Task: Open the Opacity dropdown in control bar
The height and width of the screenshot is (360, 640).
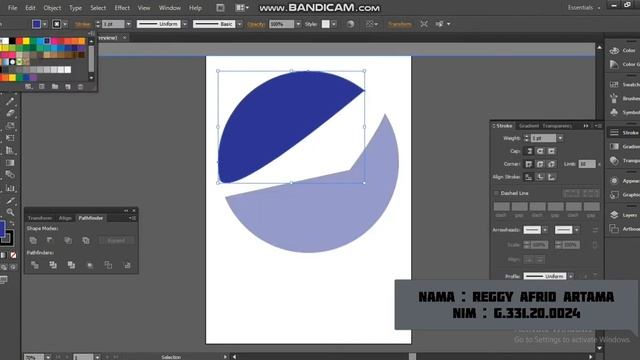Action: 298,24
